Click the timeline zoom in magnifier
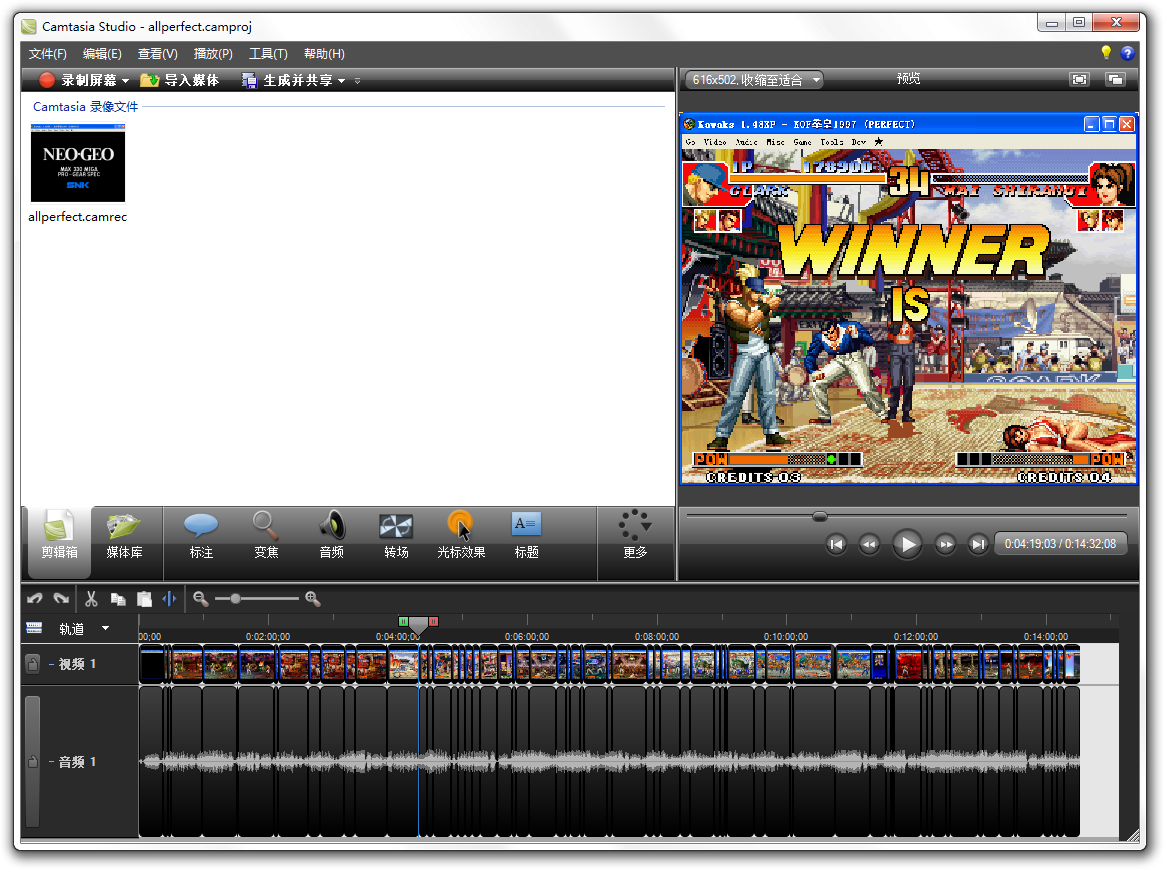 point(313,599)
